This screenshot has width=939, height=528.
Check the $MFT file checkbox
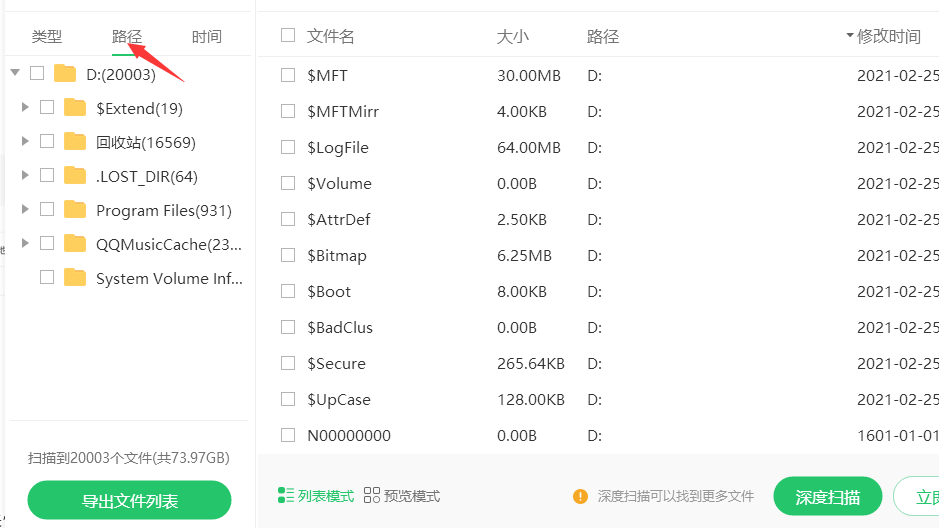coord(288,75)
